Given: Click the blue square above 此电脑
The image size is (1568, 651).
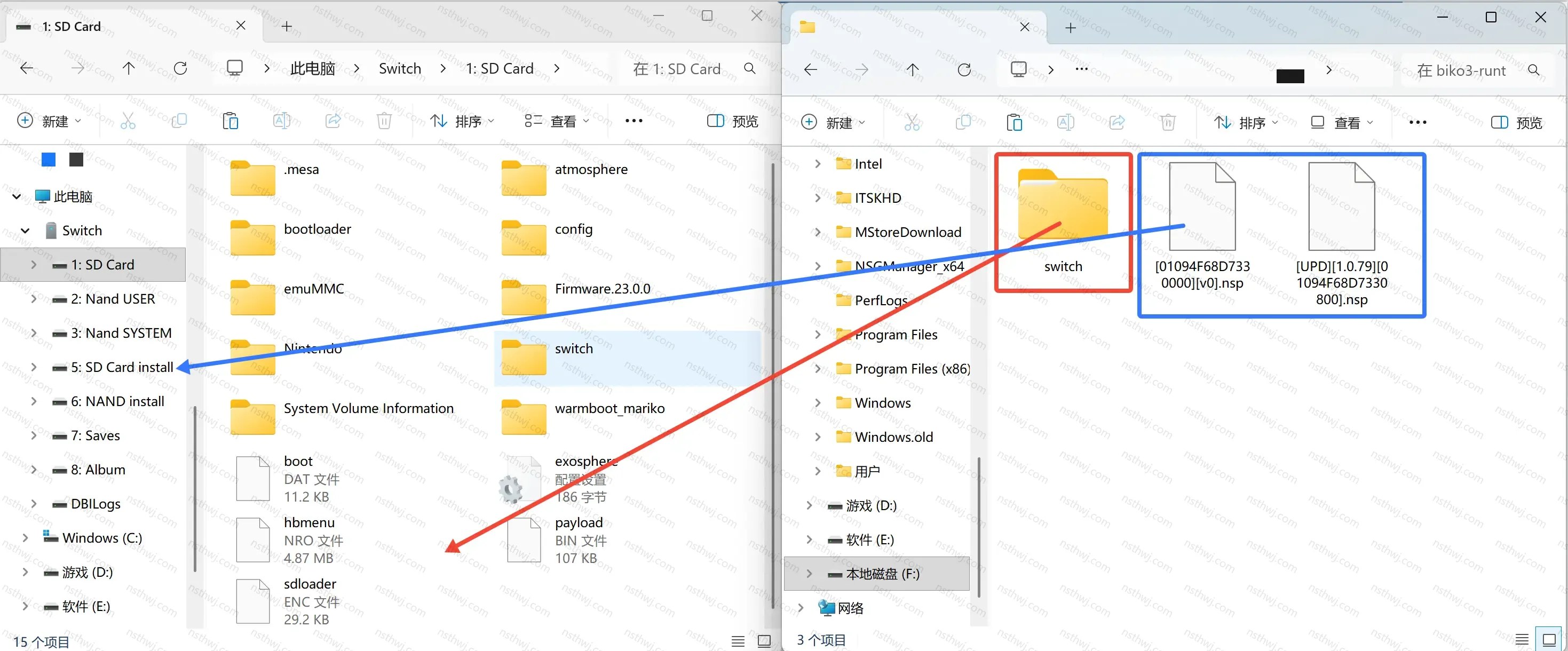Looking at the screenshot, I should tap(49, 160).
